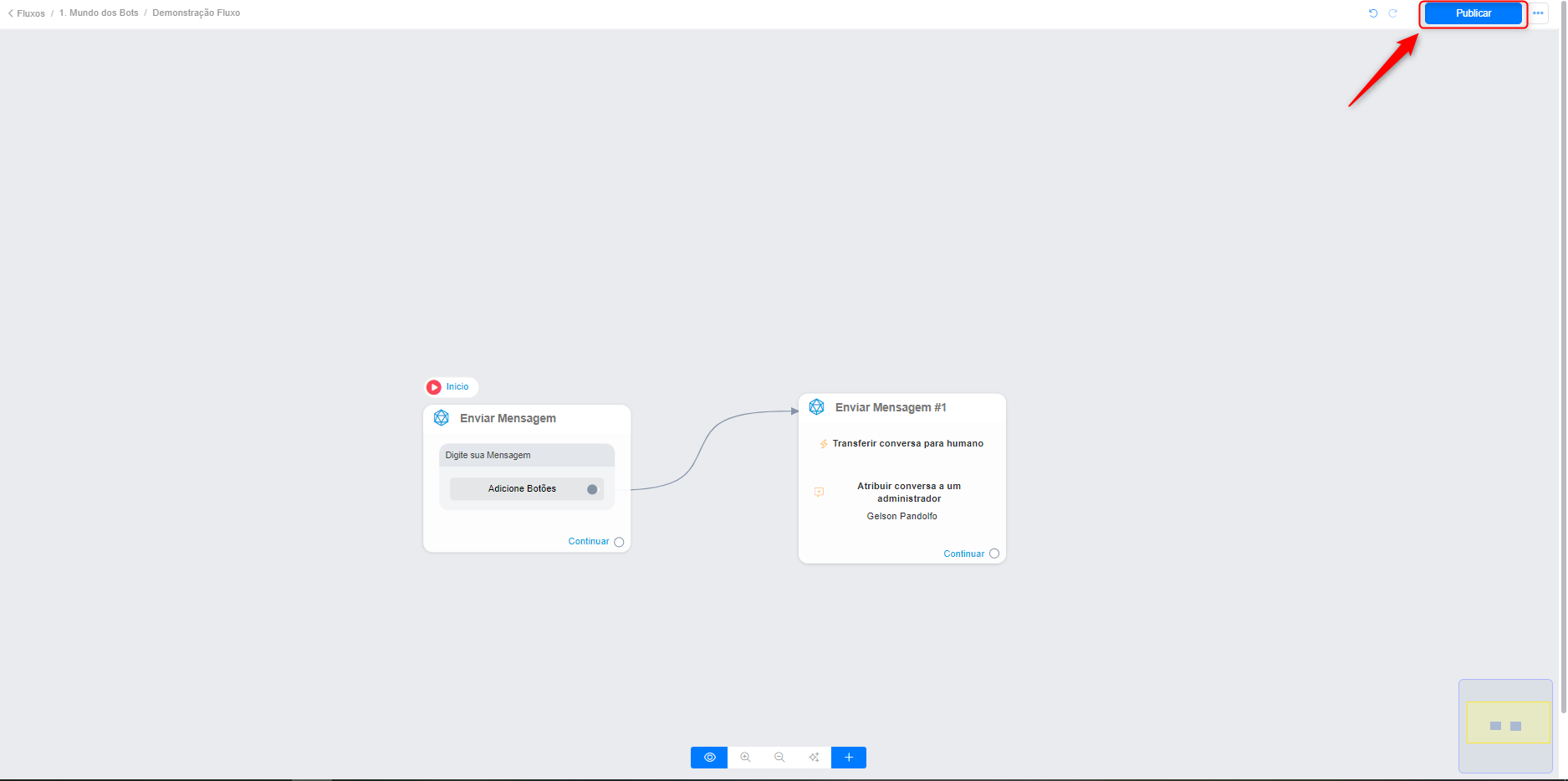Click the zoom out magnifier icon
Viewport: 1568px width, 781px height.
[779, 758]
